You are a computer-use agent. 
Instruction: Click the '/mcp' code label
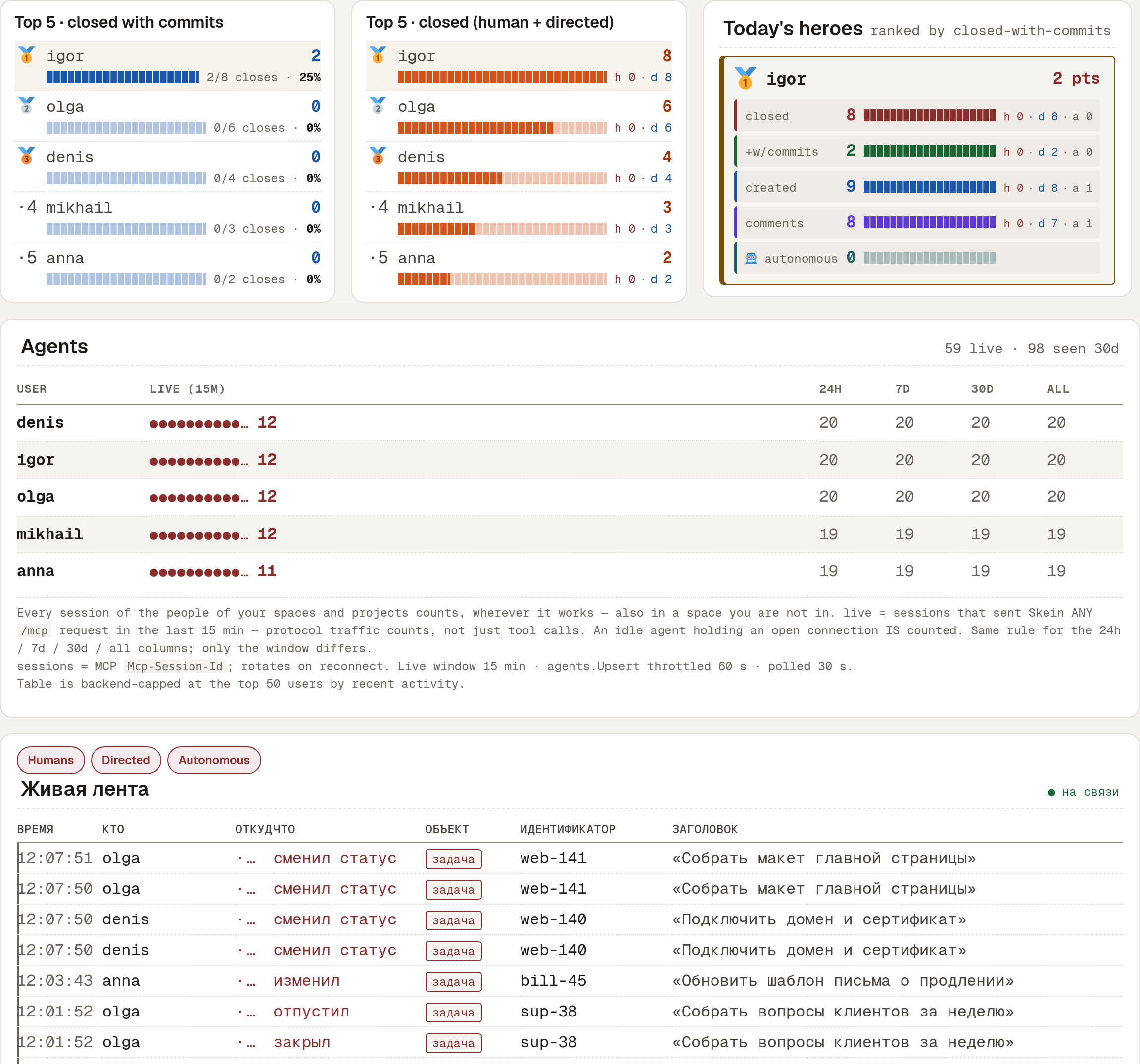coord(35,630)
